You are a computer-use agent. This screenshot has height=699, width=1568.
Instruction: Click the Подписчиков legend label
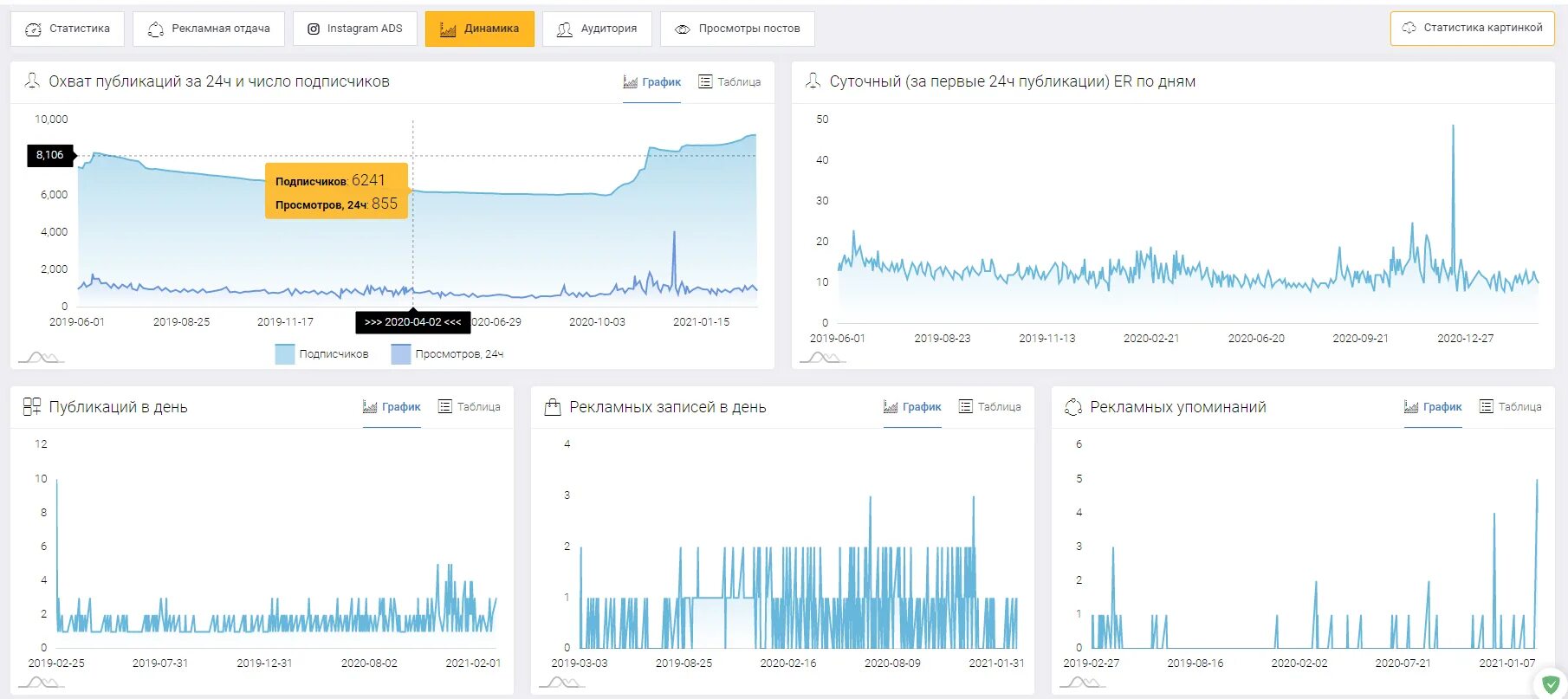coord(334,354)
